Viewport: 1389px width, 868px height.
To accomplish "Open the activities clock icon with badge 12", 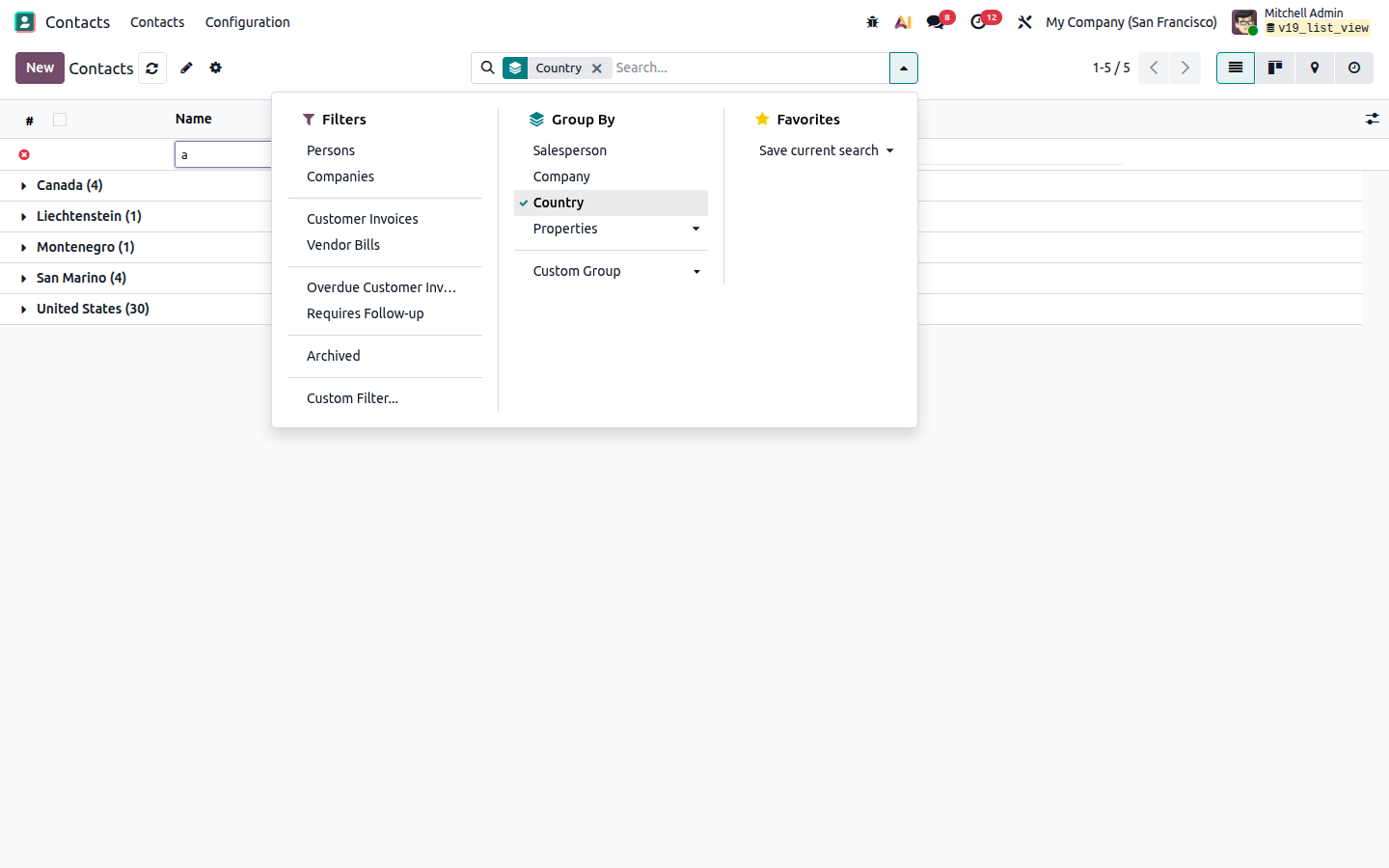I will (x=980, y=21).
